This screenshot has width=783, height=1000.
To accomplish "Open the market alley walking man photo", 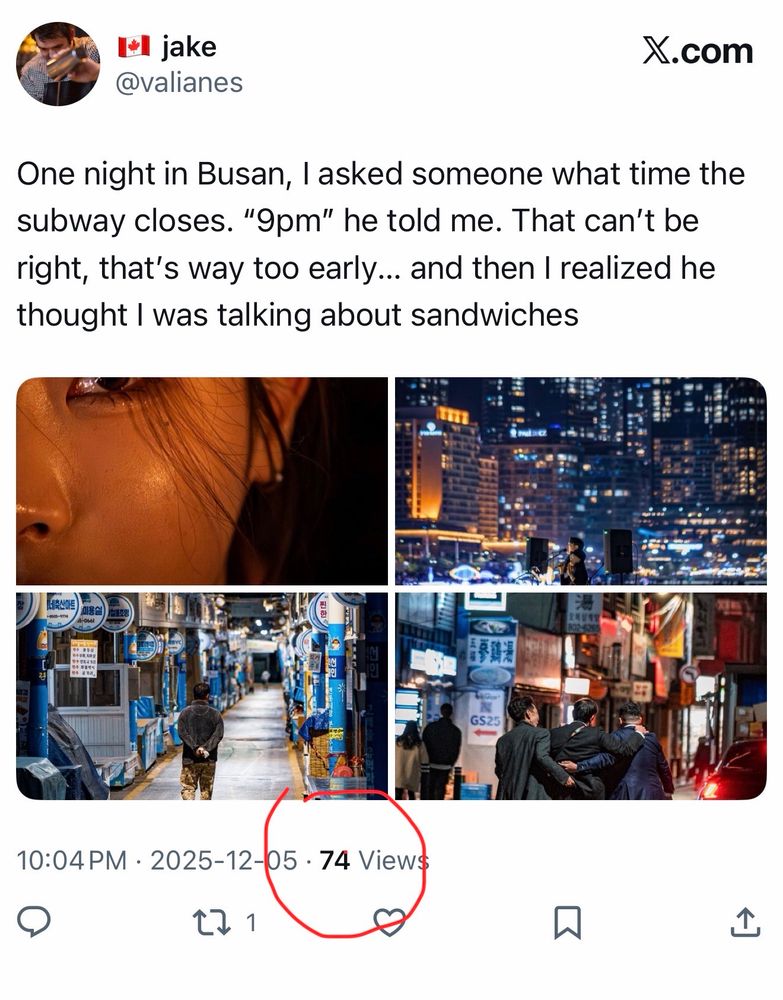I will (x=201, y=696).
